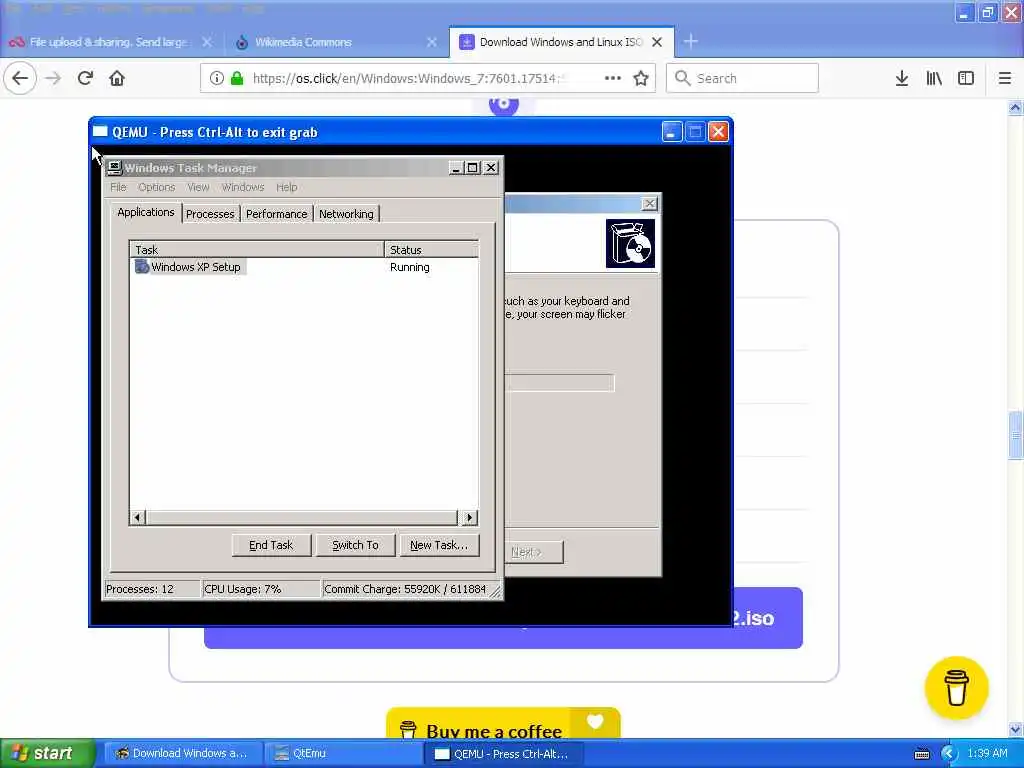Click the CD box icon in XP Setup
Screen dimensions: 1024x768
[630, 244]
